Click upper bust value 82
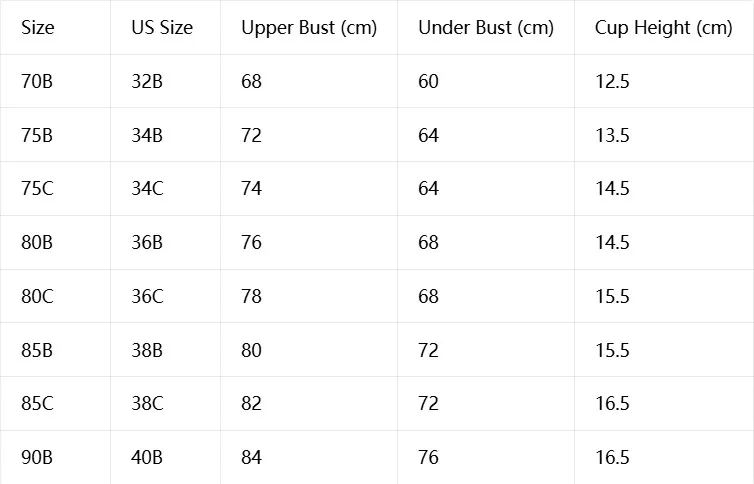Image resolution: width=754 pixels, height=484 pixels. tap(251, 403)
